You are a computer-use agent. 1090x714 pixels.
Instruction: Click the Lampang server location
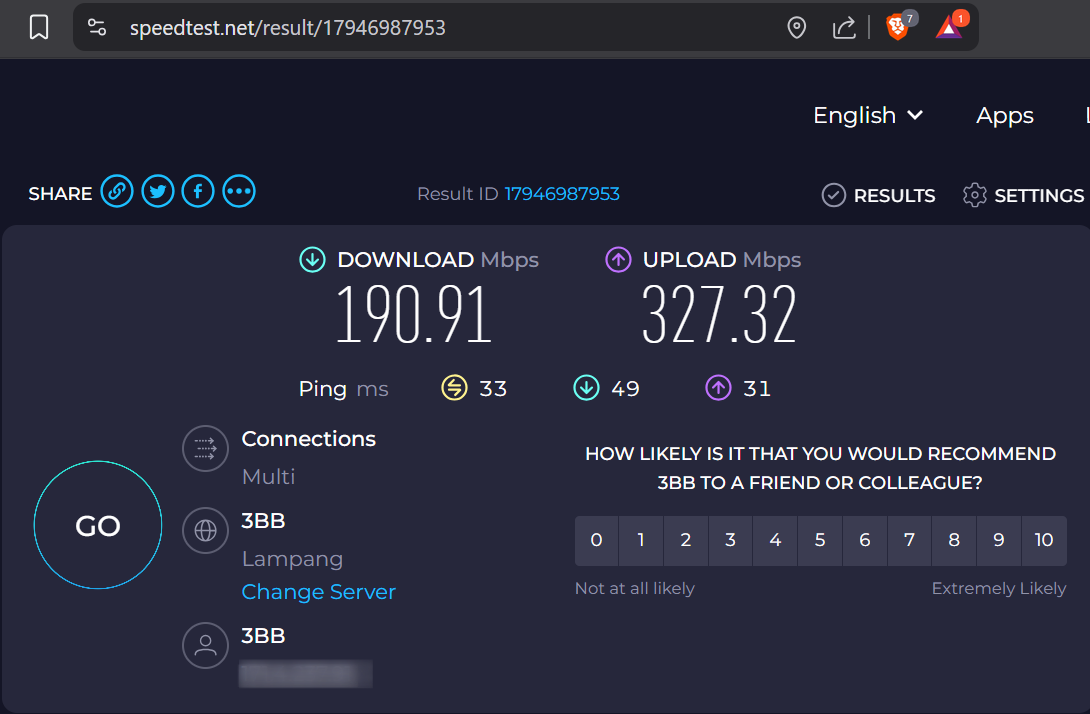click(x=293, y=559)
